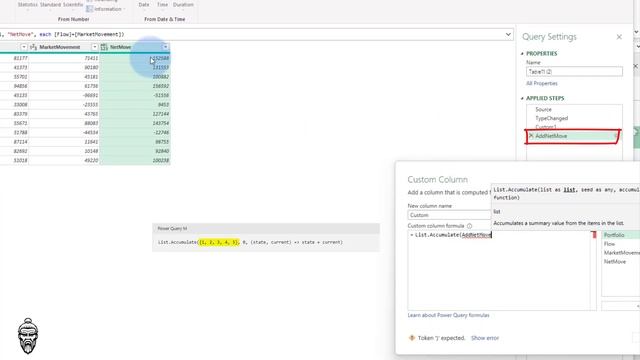Open the Statistics menu in From Number
640x360 pixels.
[28, 4]
